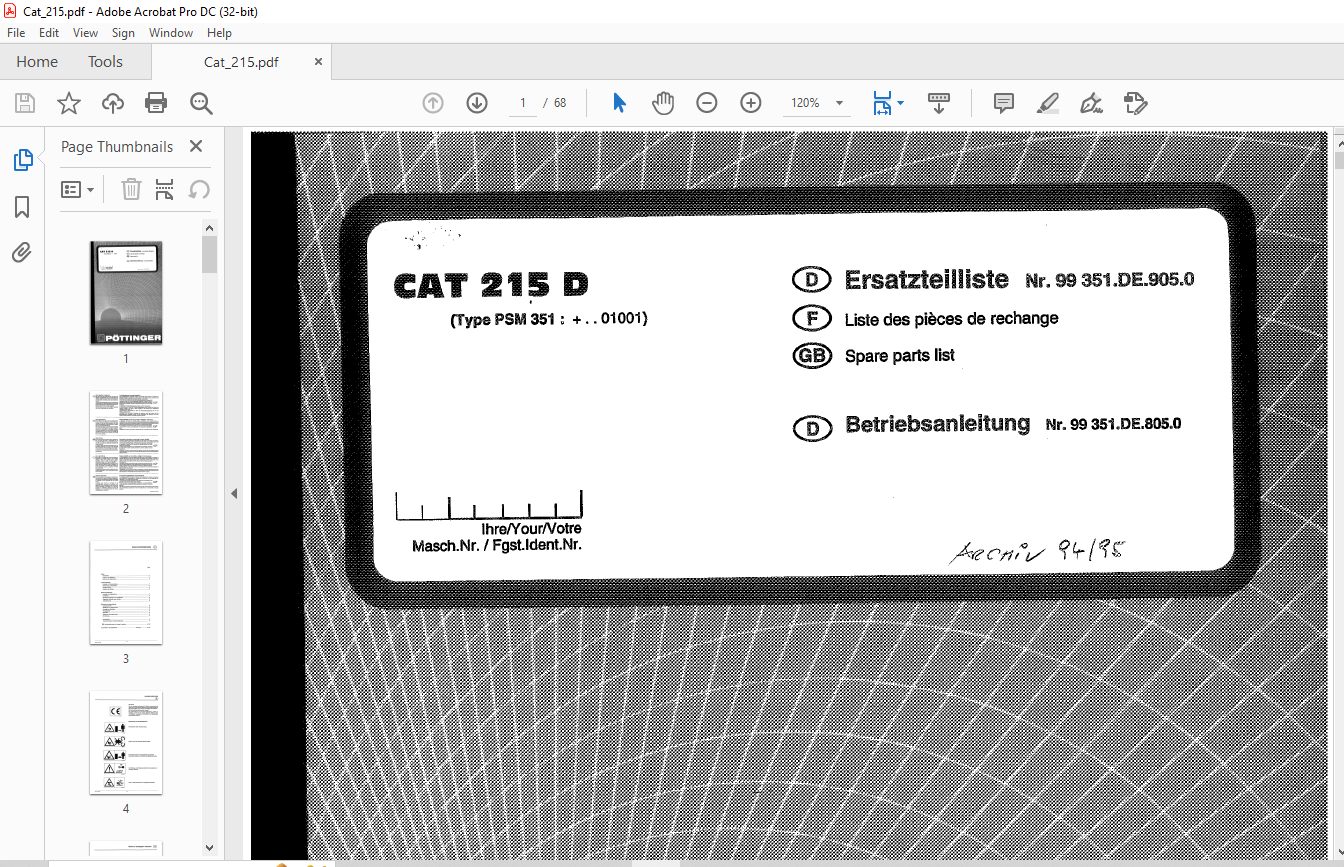
Task: Switch to the Home tab
Action: [37, 62]
